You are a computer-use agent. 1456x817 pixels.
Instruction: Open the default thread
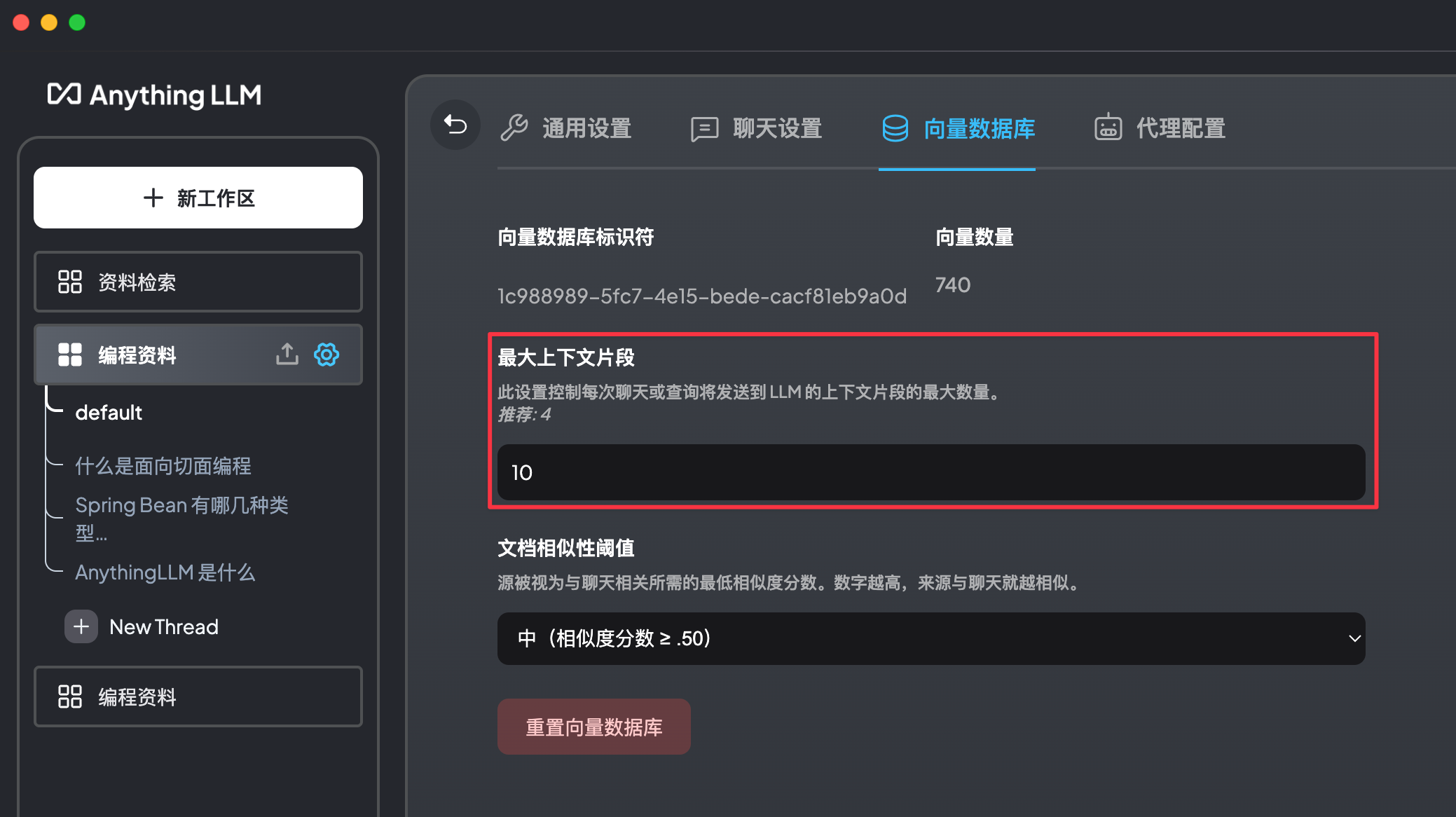(109, 413)
